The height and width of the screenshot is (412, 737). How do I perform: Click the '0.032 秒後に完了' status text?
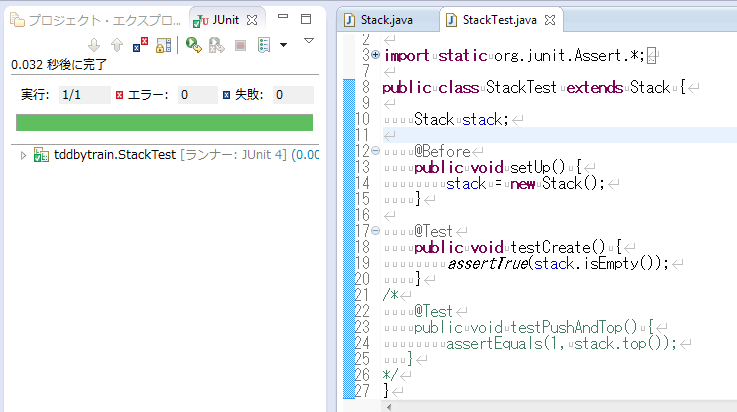coord(59,64)
